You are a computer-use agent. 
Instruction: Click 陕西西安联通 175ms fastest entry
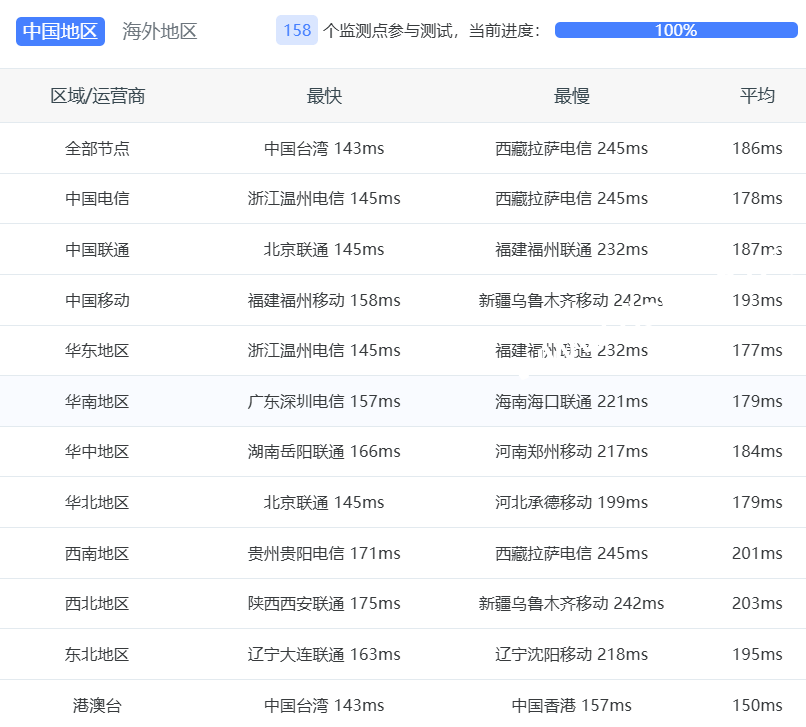[324, 604]
